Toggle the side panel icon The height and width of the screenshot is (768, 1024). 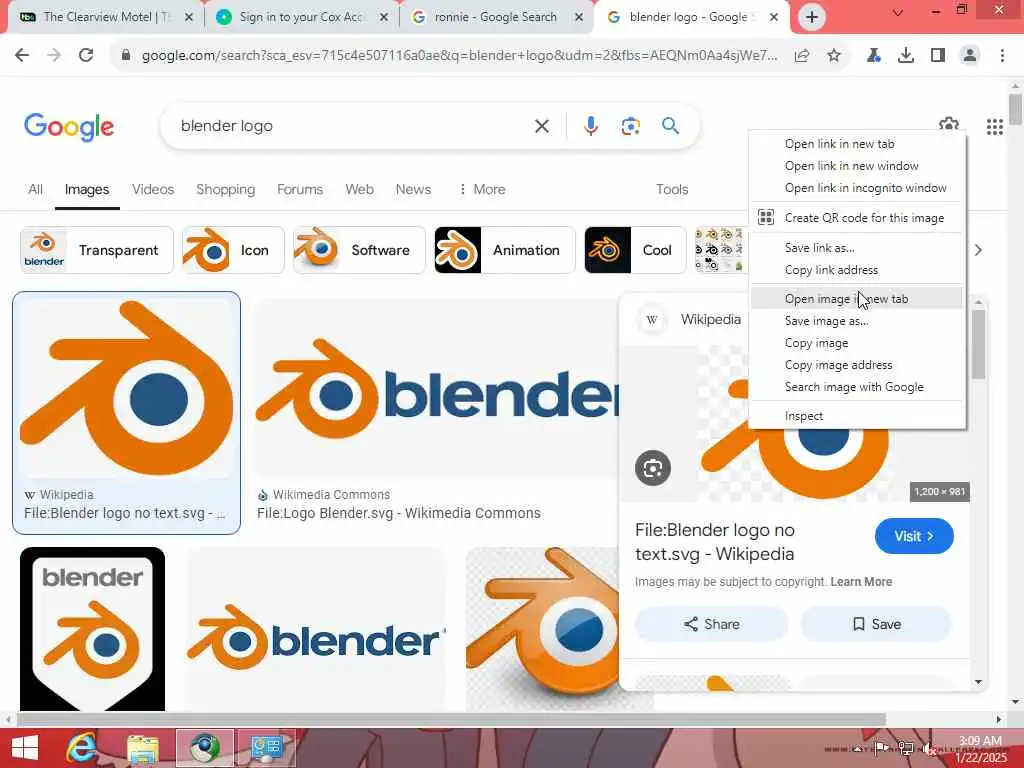[x=938, y=56]
